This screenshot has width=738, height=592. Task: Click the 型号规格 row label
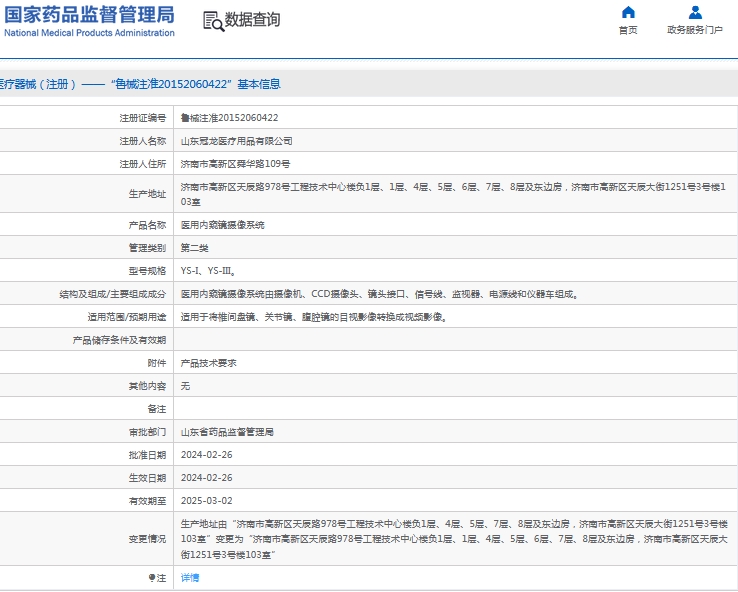147,271
